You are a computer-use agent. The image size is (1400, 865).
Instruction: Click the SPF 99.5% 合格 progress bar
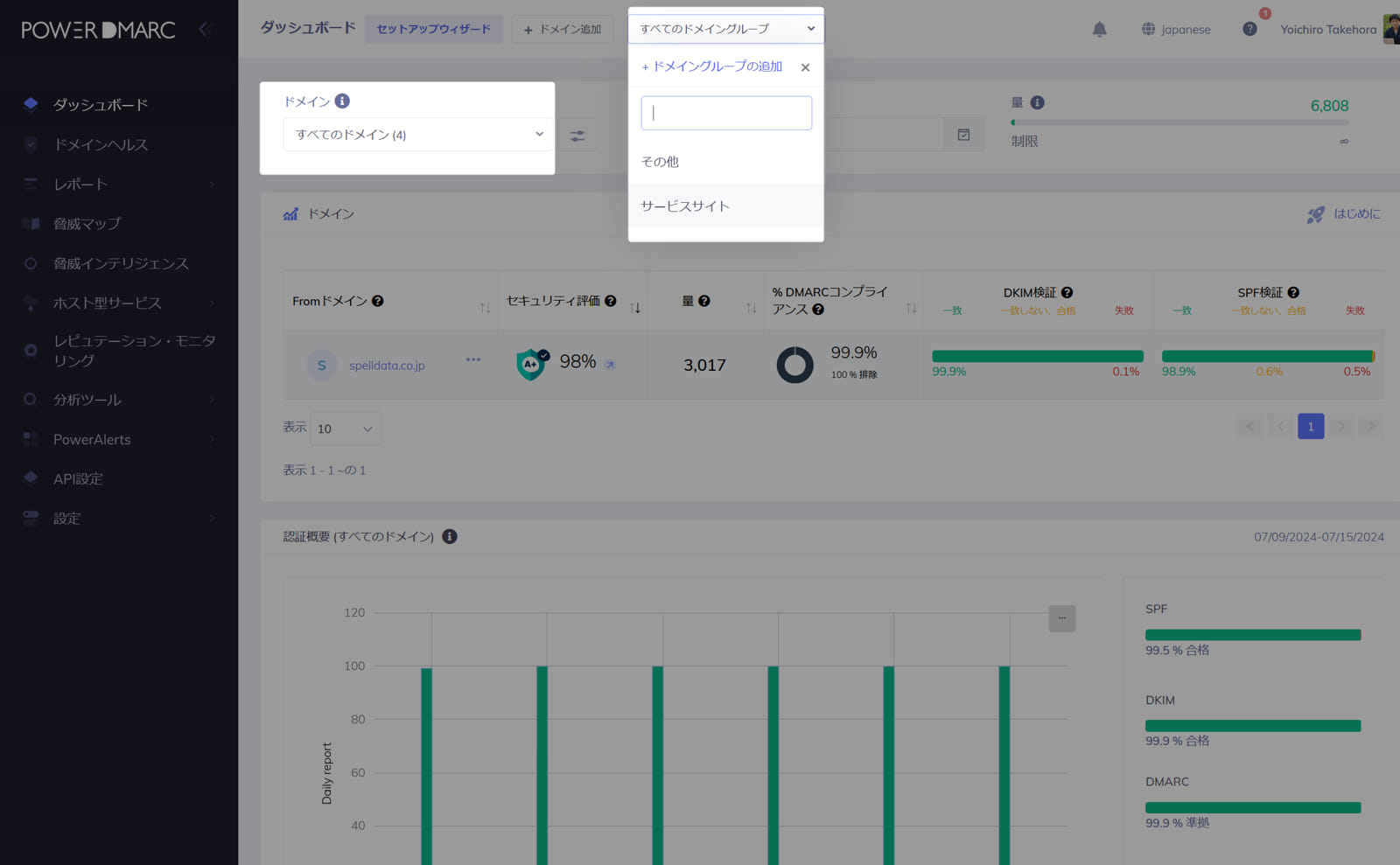coord(1253,635)
